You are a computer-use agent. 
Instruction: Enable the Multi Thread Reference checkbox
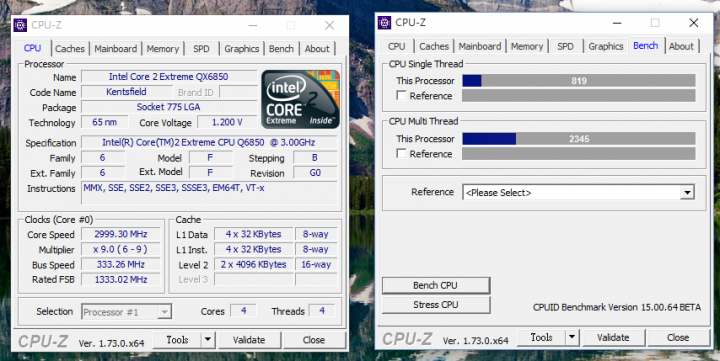(x=401, y=153)
